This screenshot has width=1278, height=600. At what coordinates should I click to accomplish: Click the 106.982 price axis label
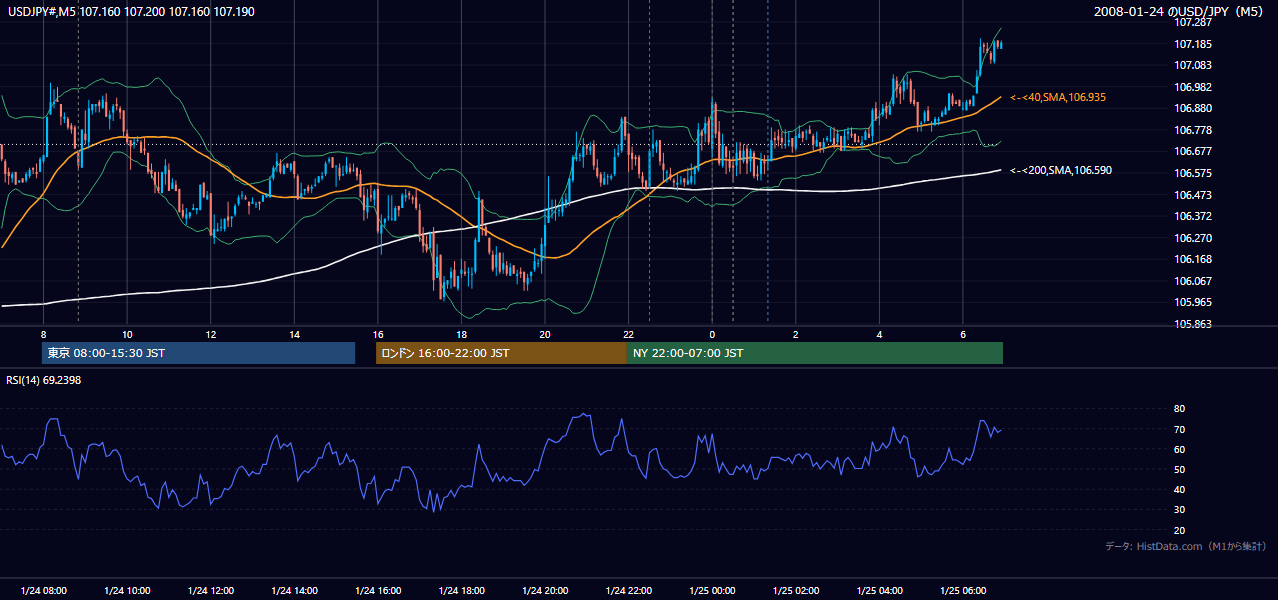tap(1194, 87)
